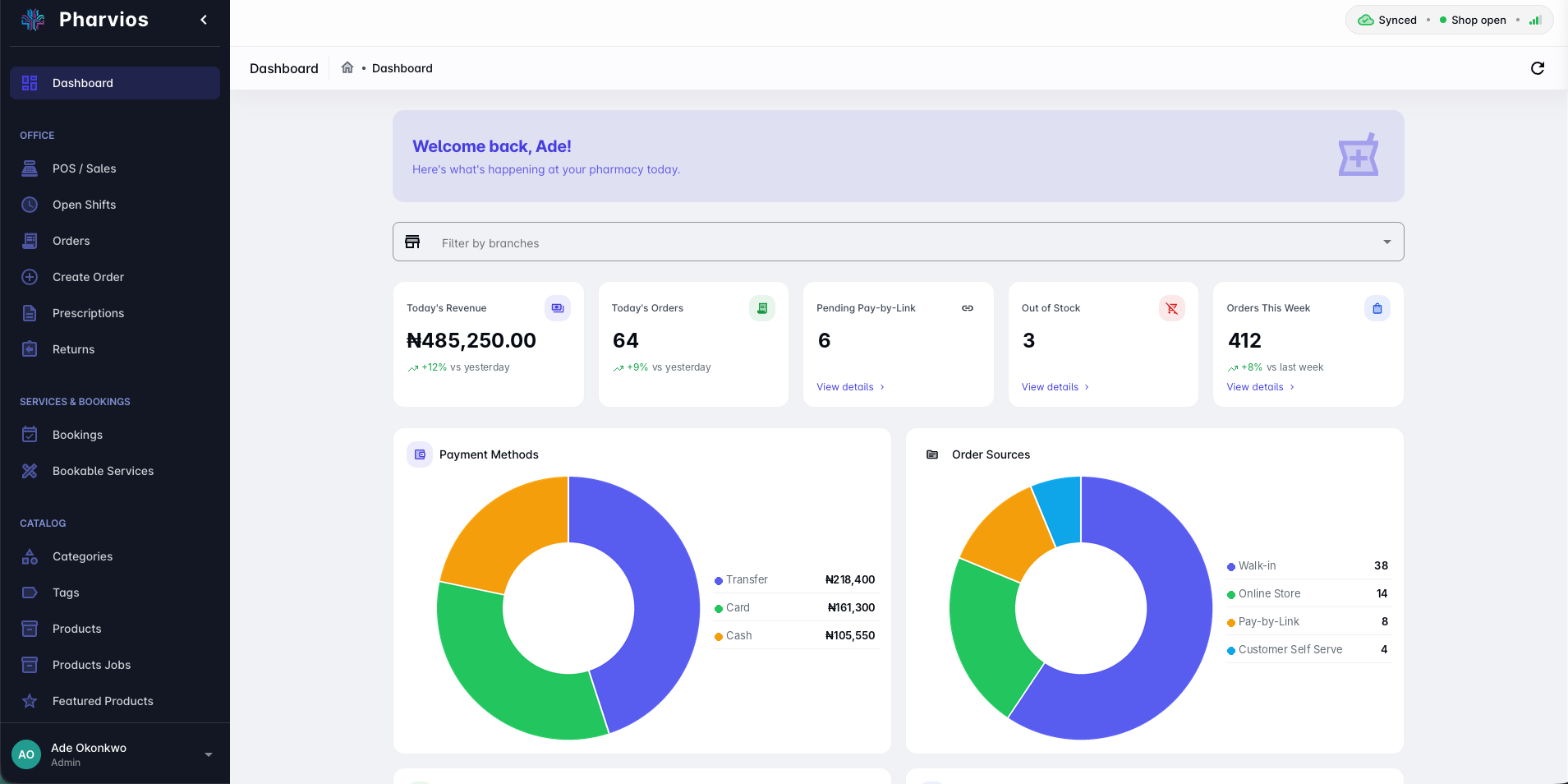Click the store icon in branch filter
This screenshot has height=784, width=1568.
point(412,242)
